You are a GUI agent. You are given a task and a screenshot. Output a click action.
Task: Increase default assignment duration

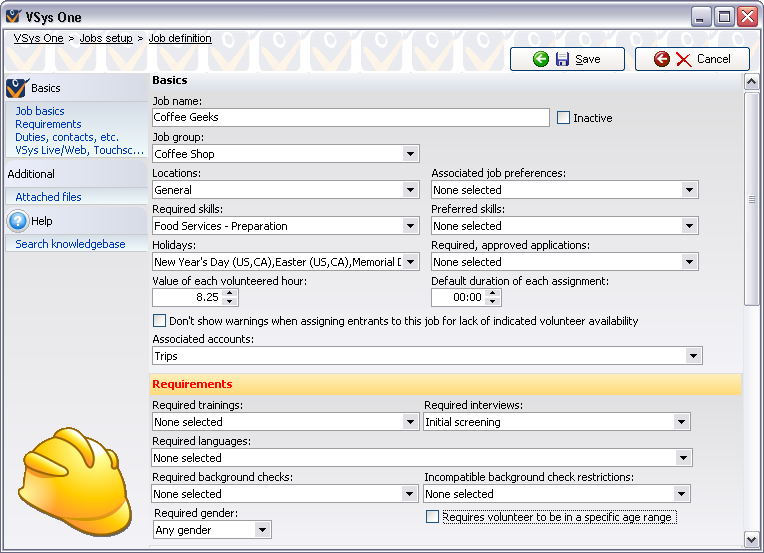[493, 293]
